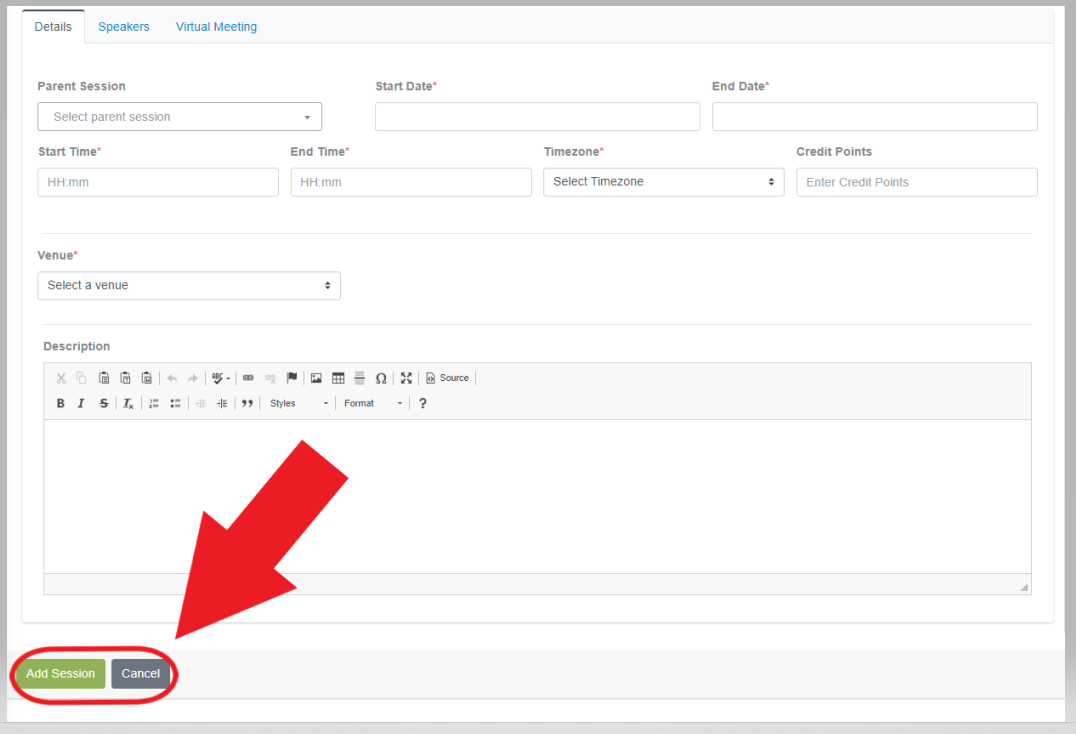Insert a numbered list
The height and width of the screenshot is (734, 1076).
[154, 404]
